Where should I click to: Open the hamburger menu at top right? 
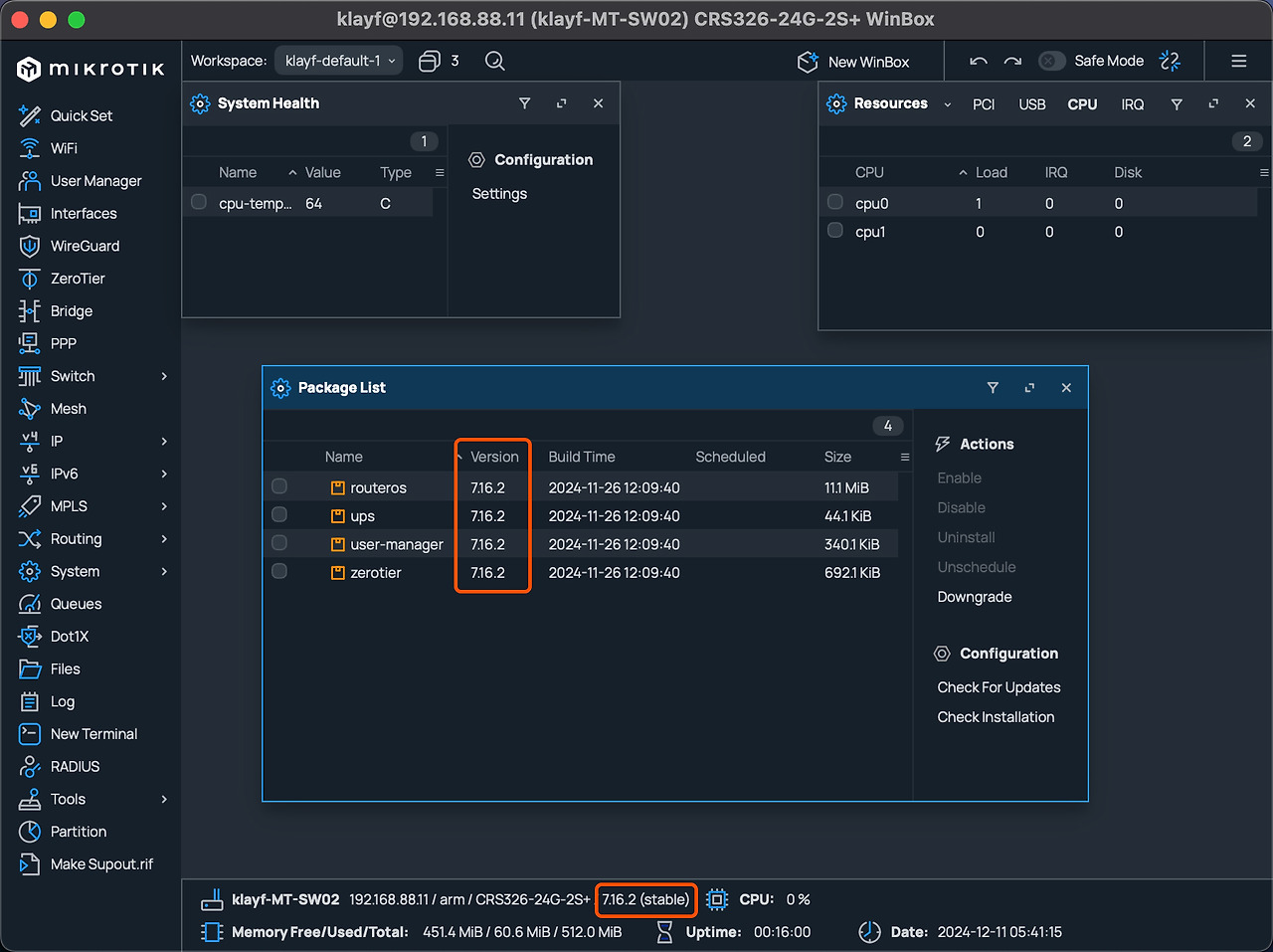(1239, 61)
